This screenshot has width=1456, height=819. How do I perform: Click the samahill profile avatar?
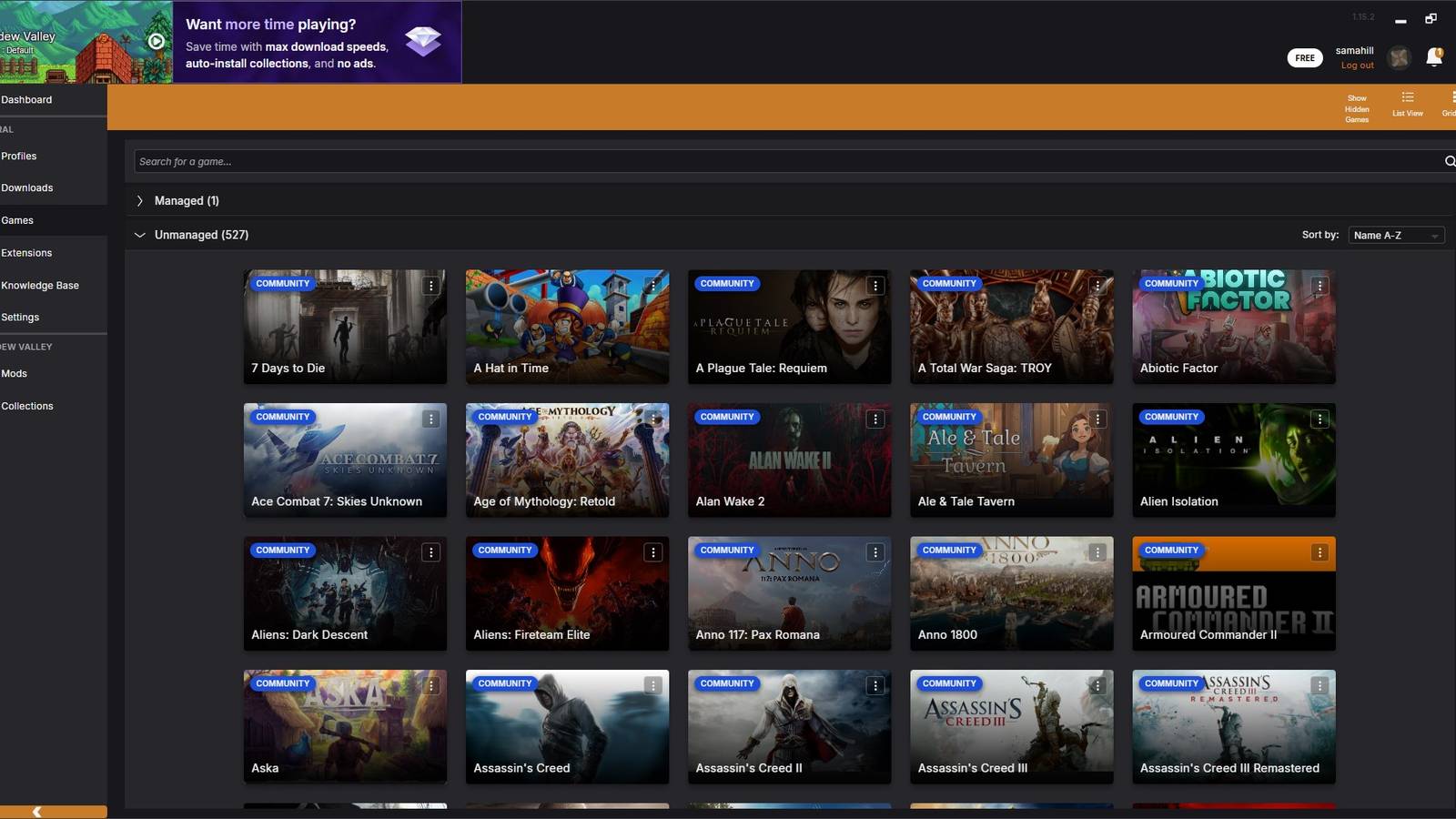[1399, 57]
